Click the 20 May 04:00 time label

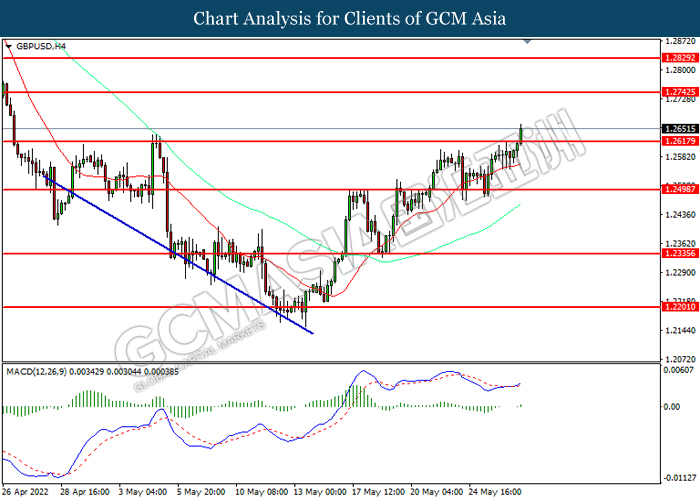437,492
